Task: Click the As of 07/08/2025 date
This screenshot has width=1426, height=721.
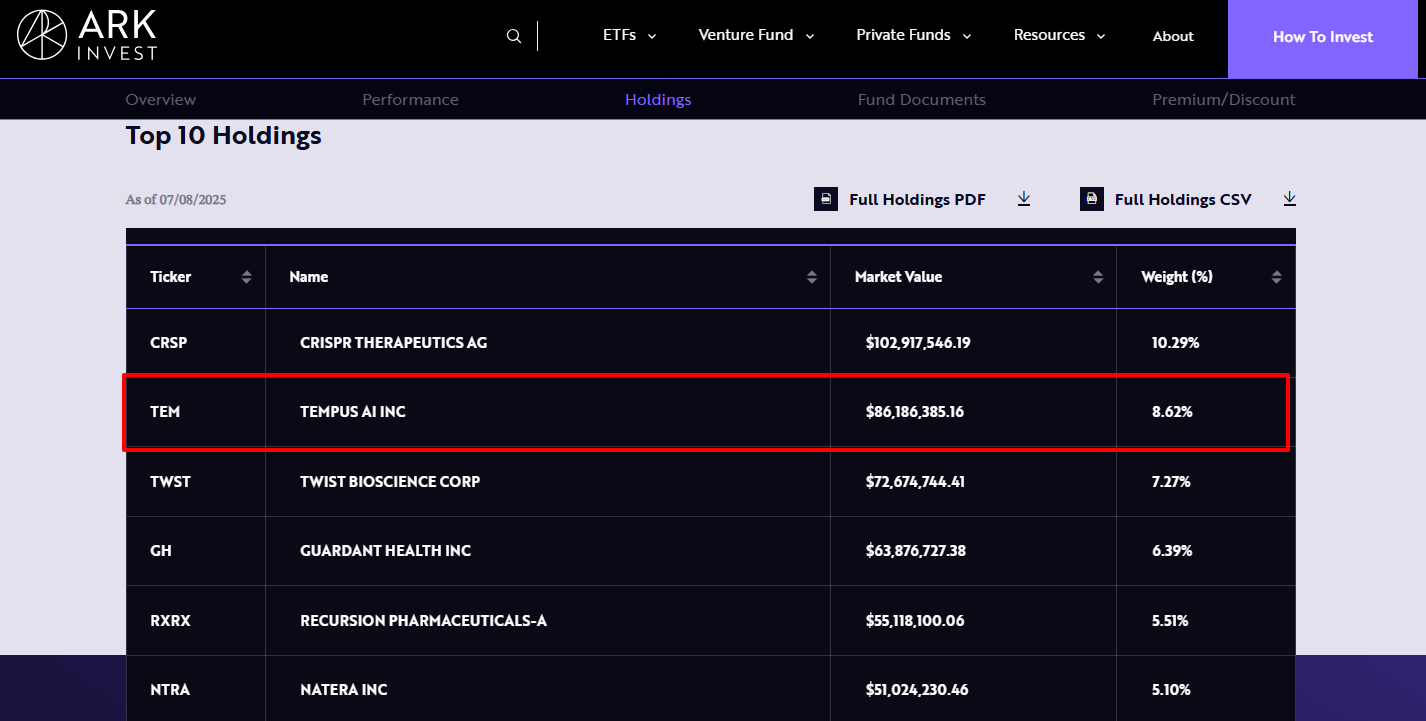Action: [176, 200]
